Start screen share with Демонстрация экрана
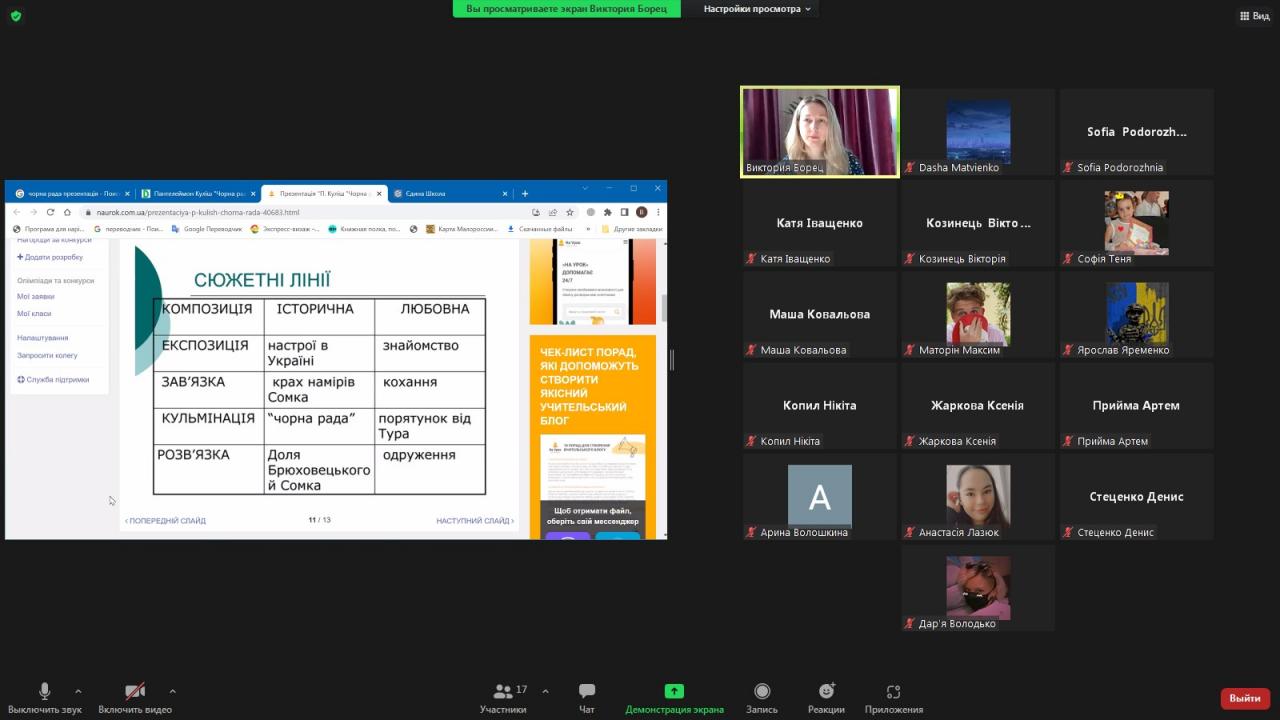Screen dimensions: 1280x720 [674, 692]
